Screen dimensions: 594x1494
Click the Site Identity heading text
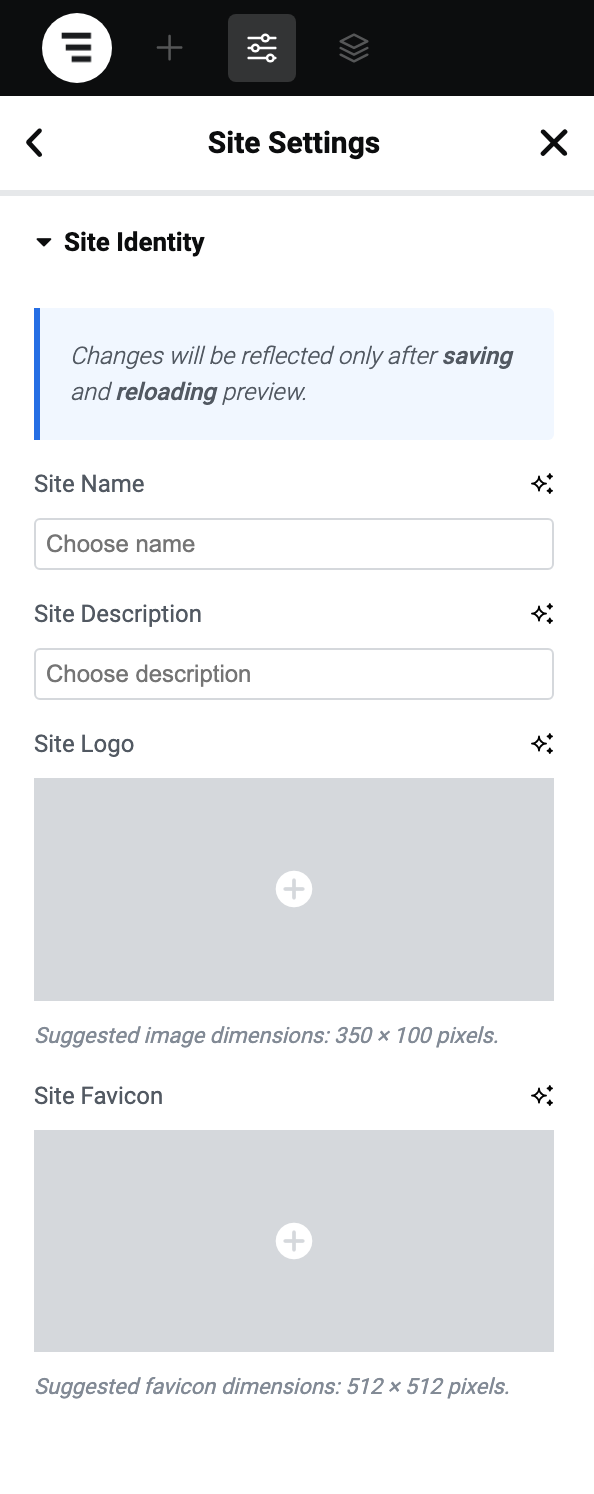coord(134,242)
